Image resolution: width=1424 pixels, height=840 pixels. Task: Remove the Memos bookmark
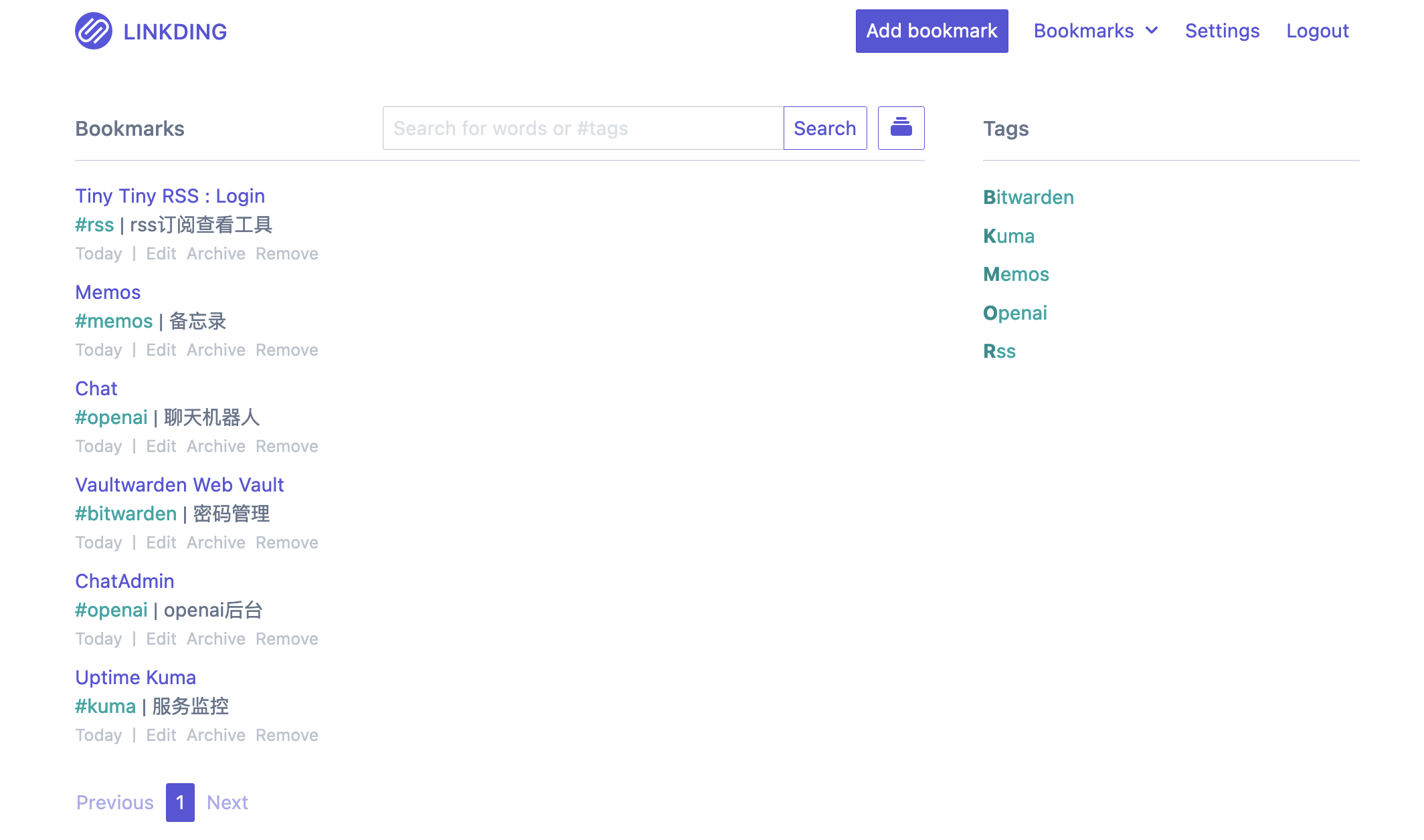pyautogui.click(x=287, y=350)
